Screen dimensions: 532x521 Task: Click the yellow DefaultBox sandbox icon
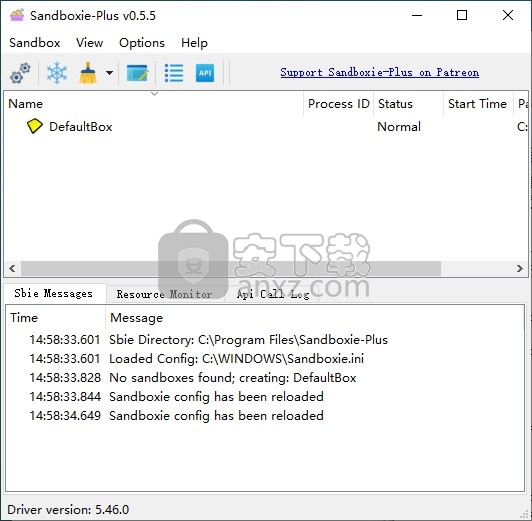[34, 126]
